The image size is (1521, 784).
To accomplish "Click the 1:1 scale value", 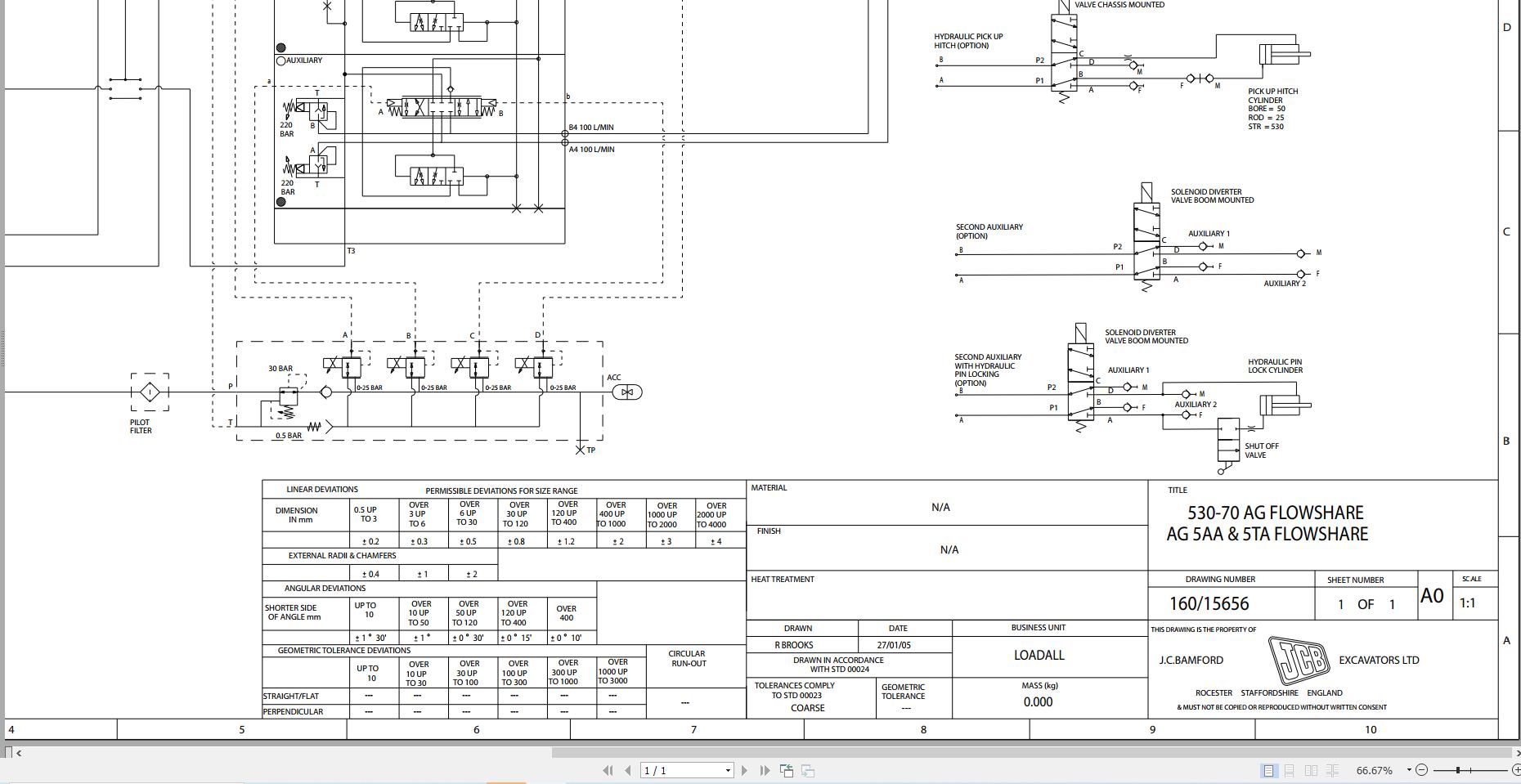I will (x=1468, y=603).
